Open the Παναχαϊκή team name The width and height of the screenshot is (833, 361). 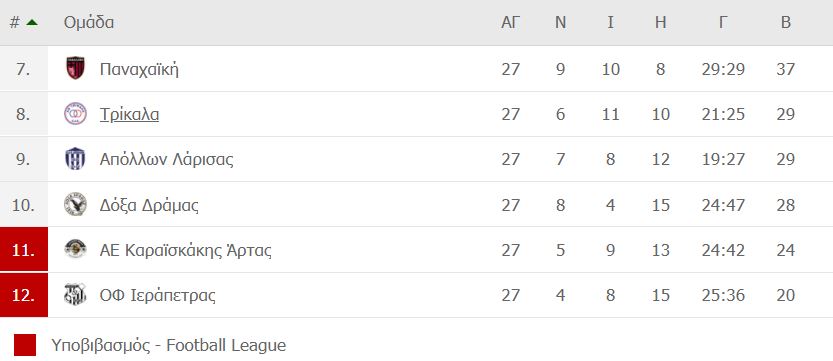[x=139, y=69]
